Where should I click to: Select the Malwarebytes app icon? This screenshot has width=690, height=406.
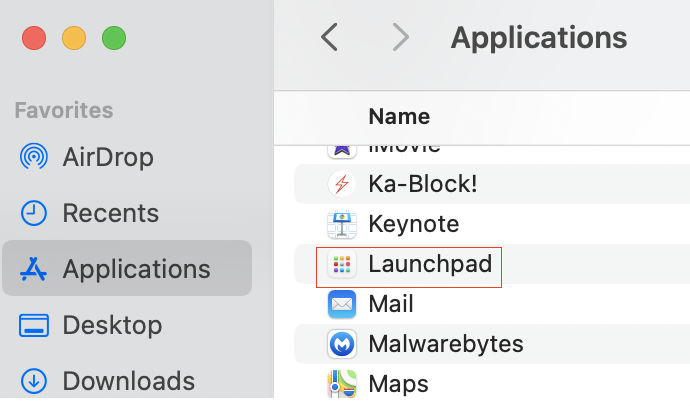click(342, 344)
